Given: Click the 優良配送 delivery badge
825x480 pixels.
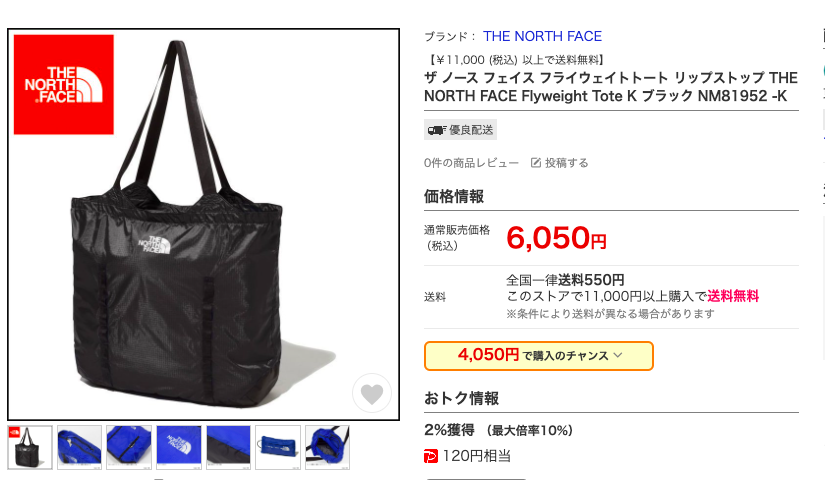Looking at the screenshot, I should [x=460, y=130].
